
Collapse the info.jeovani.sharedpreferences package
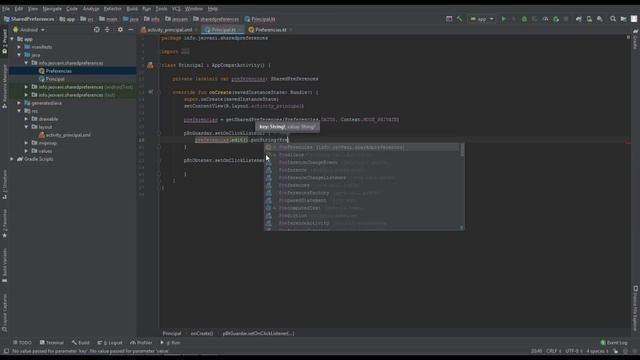tap(27, 63)
